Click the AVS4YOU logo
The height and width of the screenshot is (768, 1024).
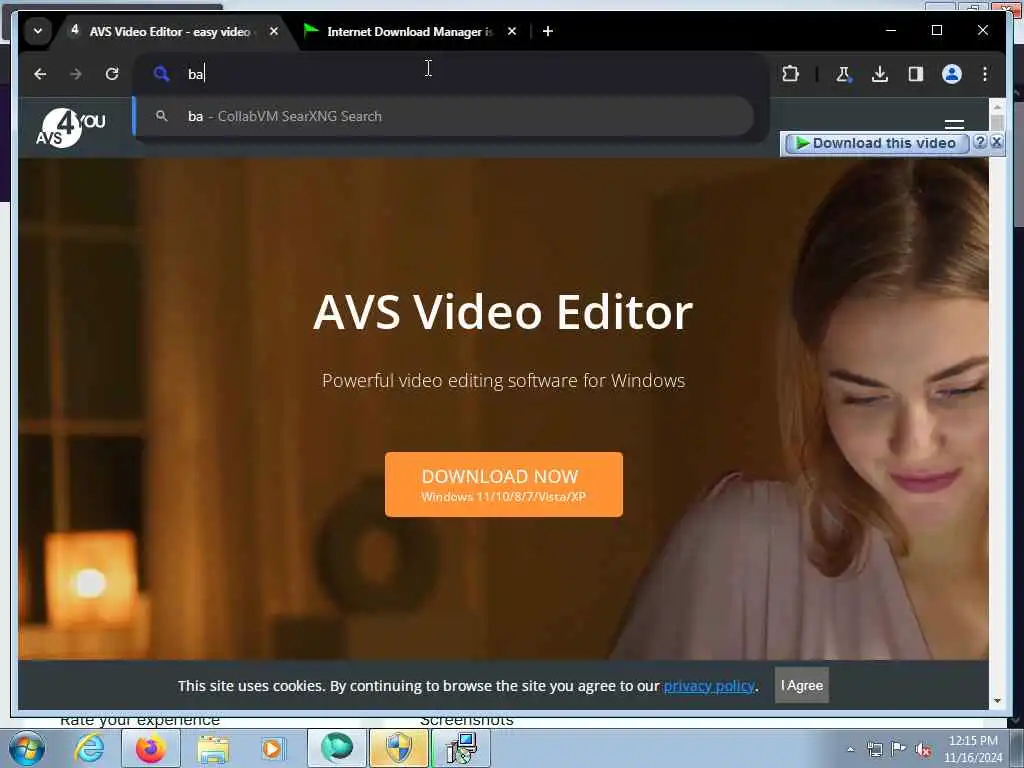click(x=71, y=127)
